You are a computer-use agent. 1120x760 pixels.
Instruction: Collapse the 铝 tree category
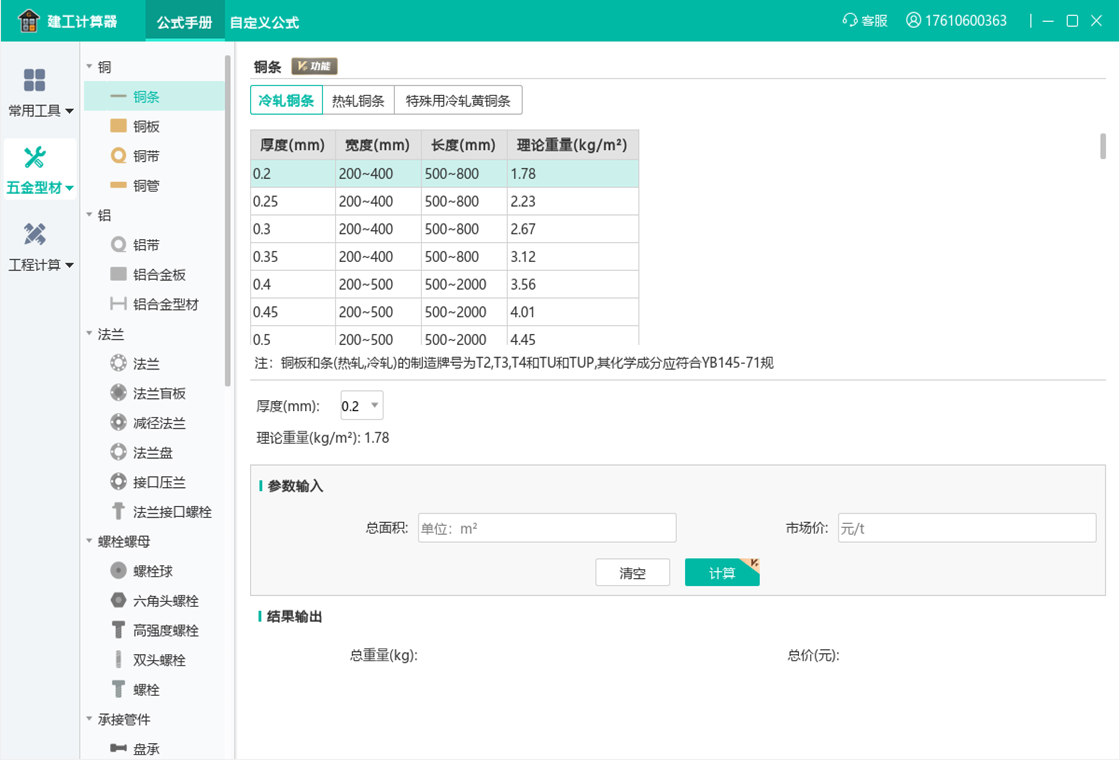click(x=89, y=215)
